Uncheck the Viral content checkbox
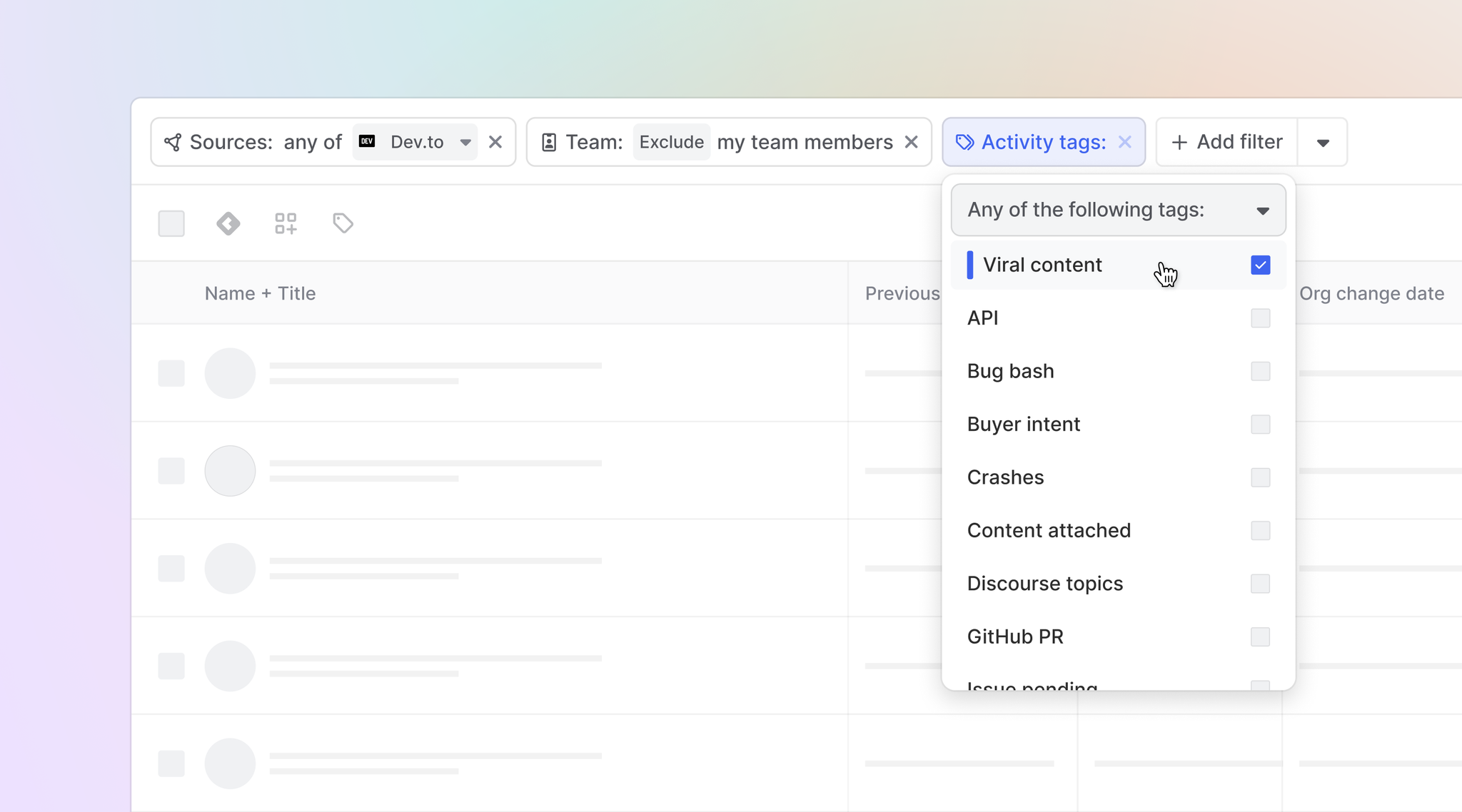1462x812 pixels. tap(1260, 265)
